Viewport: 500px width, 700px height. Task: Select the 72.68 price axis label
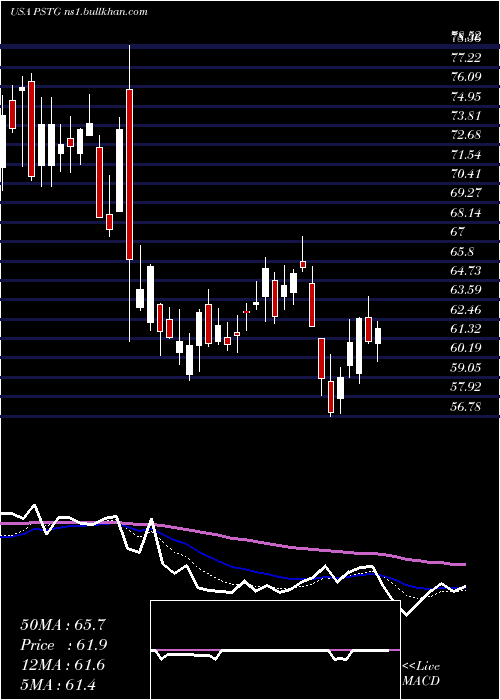(466, 135)
